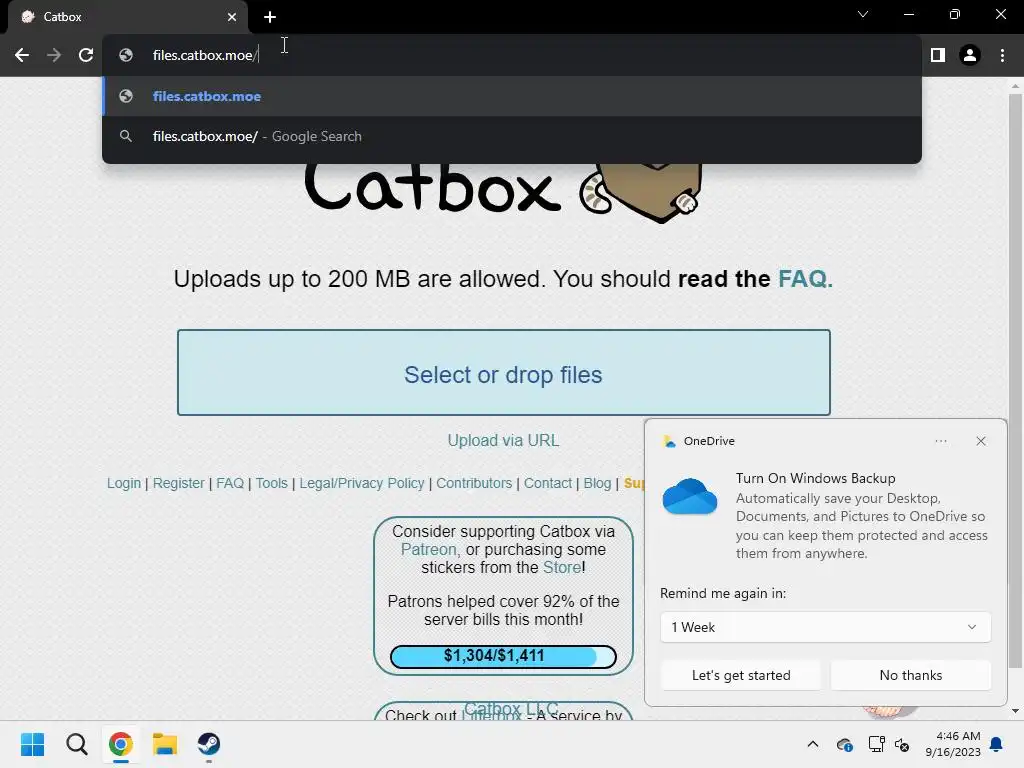Click page vertical scrollbar
Screen dimensions: 1024x768
coord(1015,381)
